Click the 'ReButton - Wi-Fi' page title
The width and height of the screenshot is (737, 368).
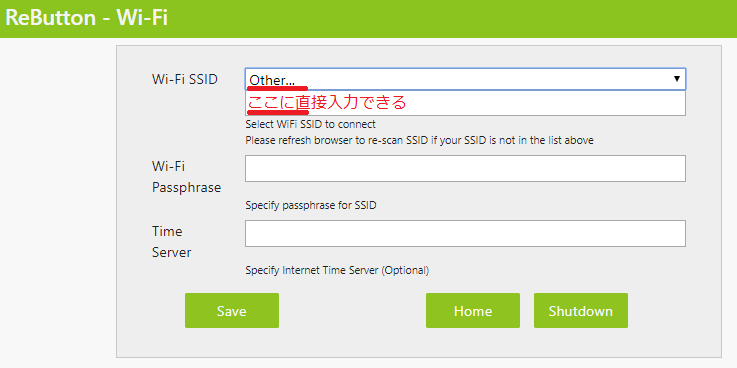coord(86,18)
